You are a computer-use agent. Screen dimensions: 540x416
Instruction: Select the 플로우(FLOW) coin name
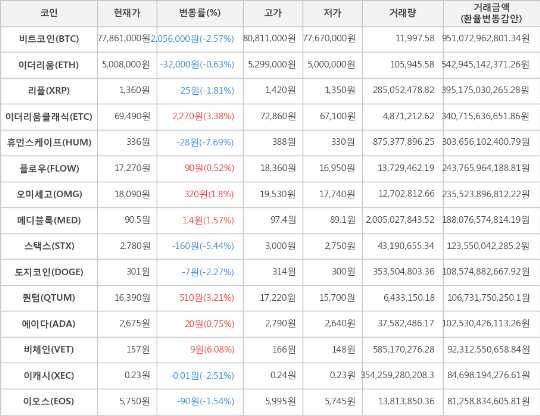point(49,168)
